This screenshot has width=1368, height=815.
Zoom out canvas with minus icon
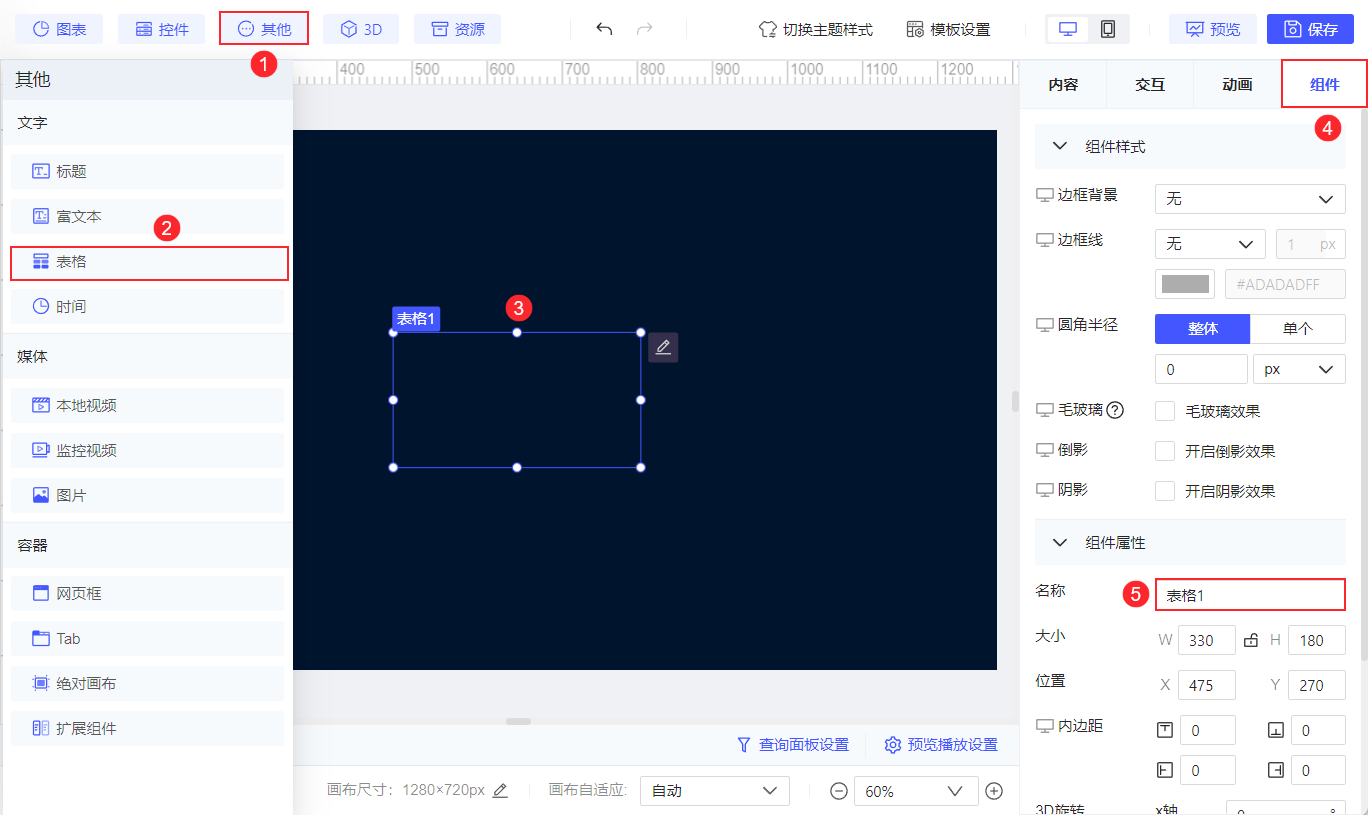coord(839,791)
